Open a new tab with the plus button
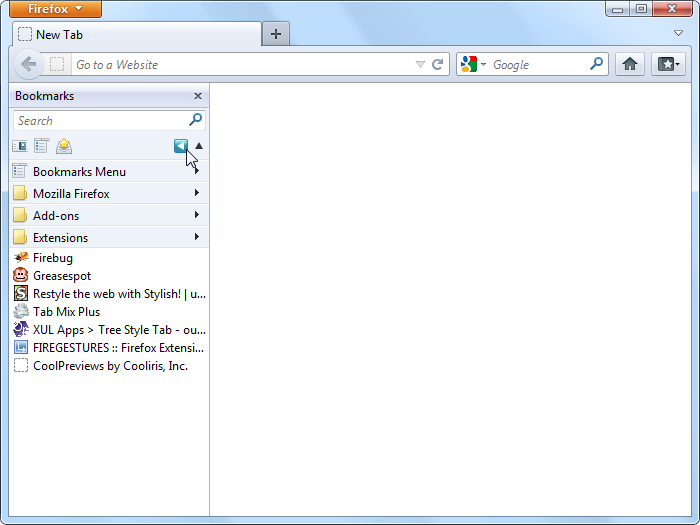 pos(276,34)
